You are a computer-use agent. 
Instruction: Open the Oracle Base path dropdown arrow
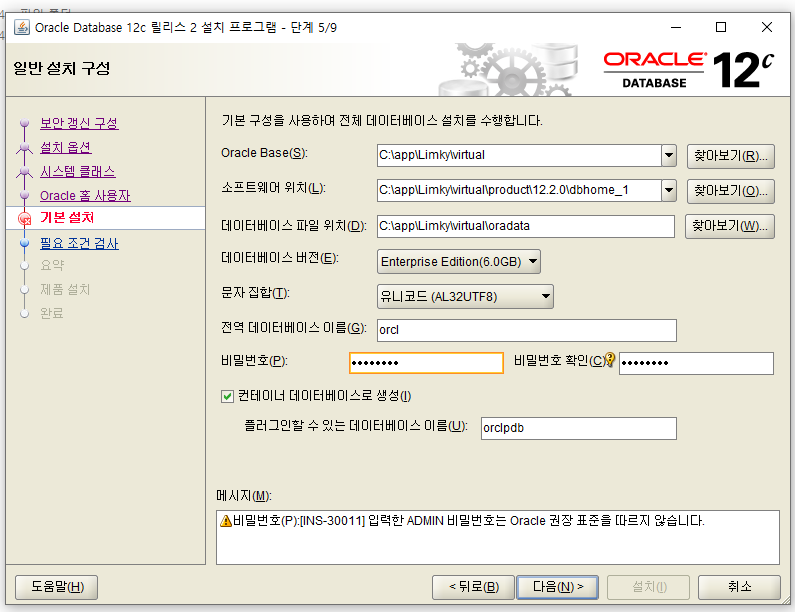click(x=669, y=155)
